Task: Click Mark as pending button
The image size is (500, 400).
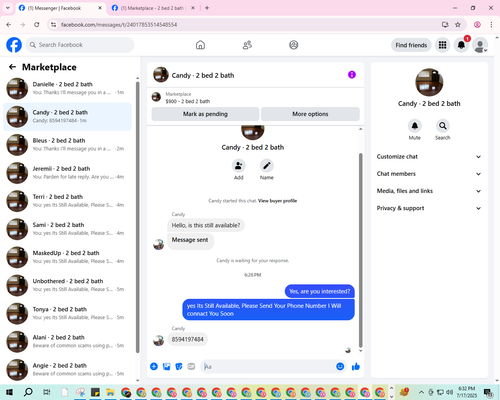Action: click(x=205, y=114)
